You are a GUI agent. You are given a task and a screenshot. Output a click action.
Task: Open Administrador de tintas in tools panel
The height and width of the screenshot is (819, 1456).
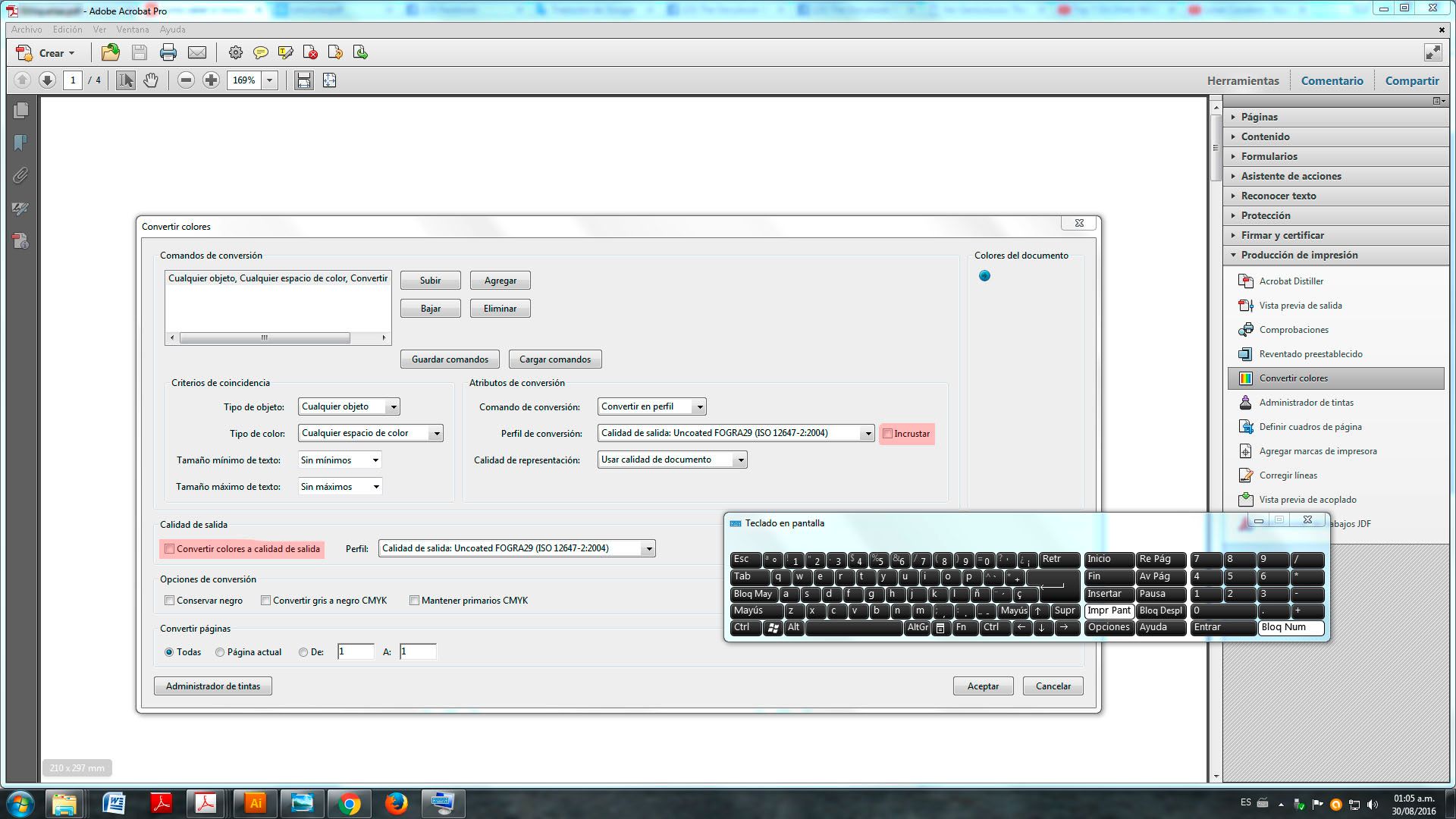[x=1306, y=403]
